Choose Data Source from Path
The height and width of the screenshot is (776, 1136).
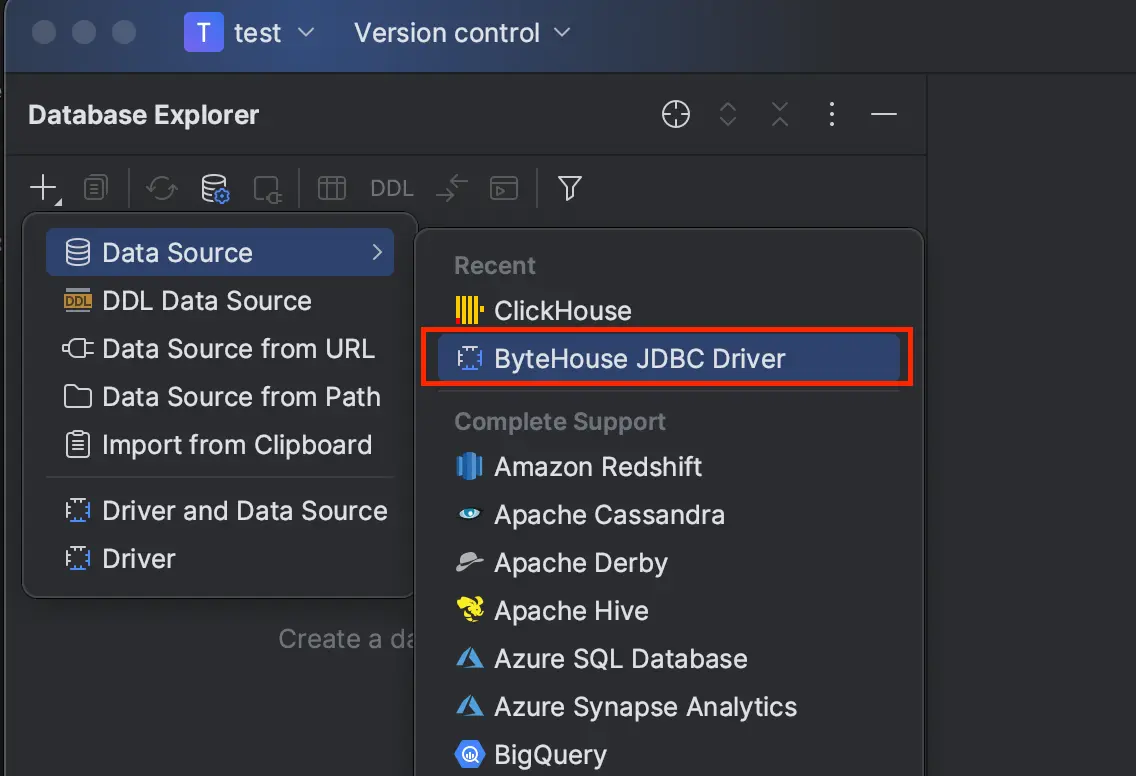coord(220,396)
